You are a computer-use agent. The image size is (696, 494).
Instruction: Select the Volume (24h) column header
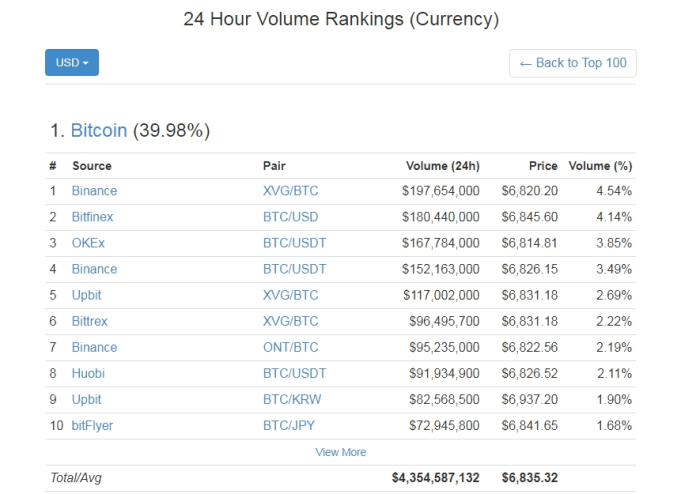[443, 166]
